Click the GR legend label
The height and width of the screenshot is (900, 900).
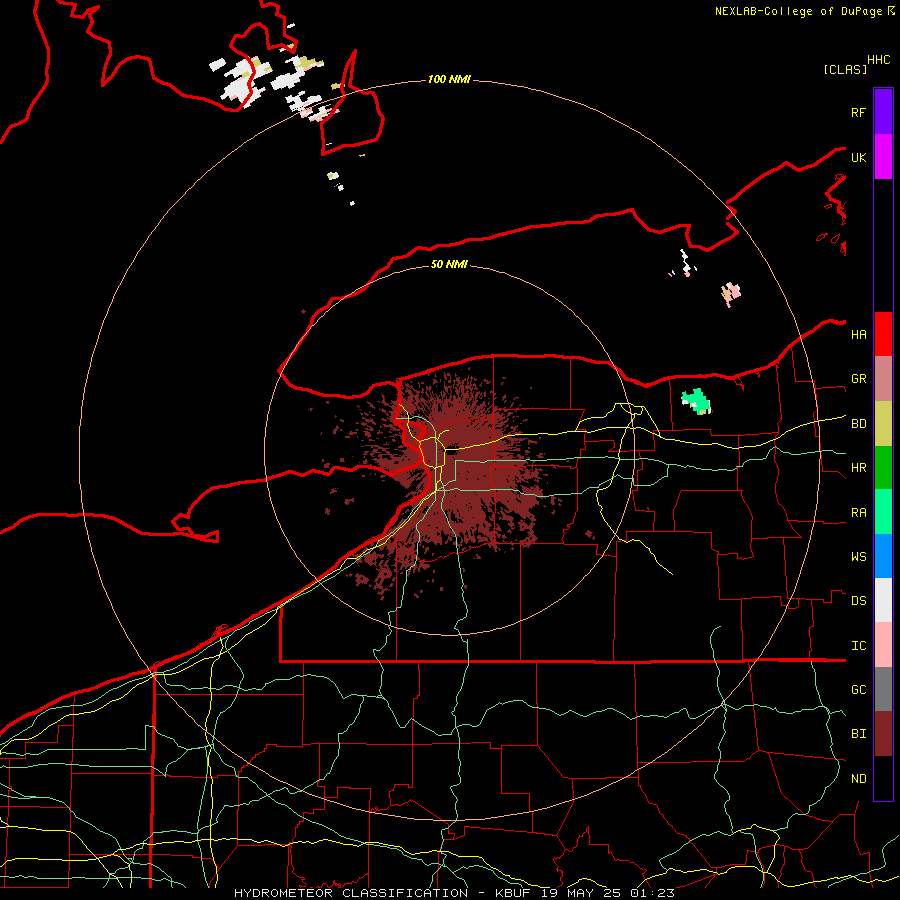point(858,379)
